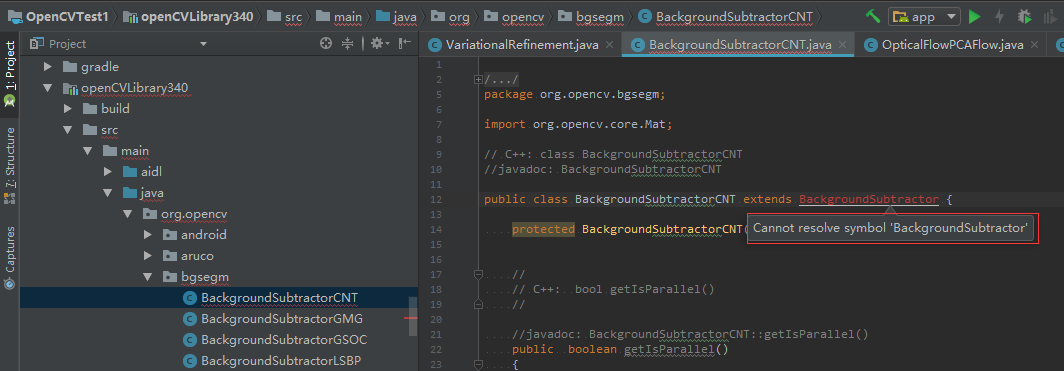Select the build folder row
This screenshot has width=1064, height=371.
click(x=218, y=109)
